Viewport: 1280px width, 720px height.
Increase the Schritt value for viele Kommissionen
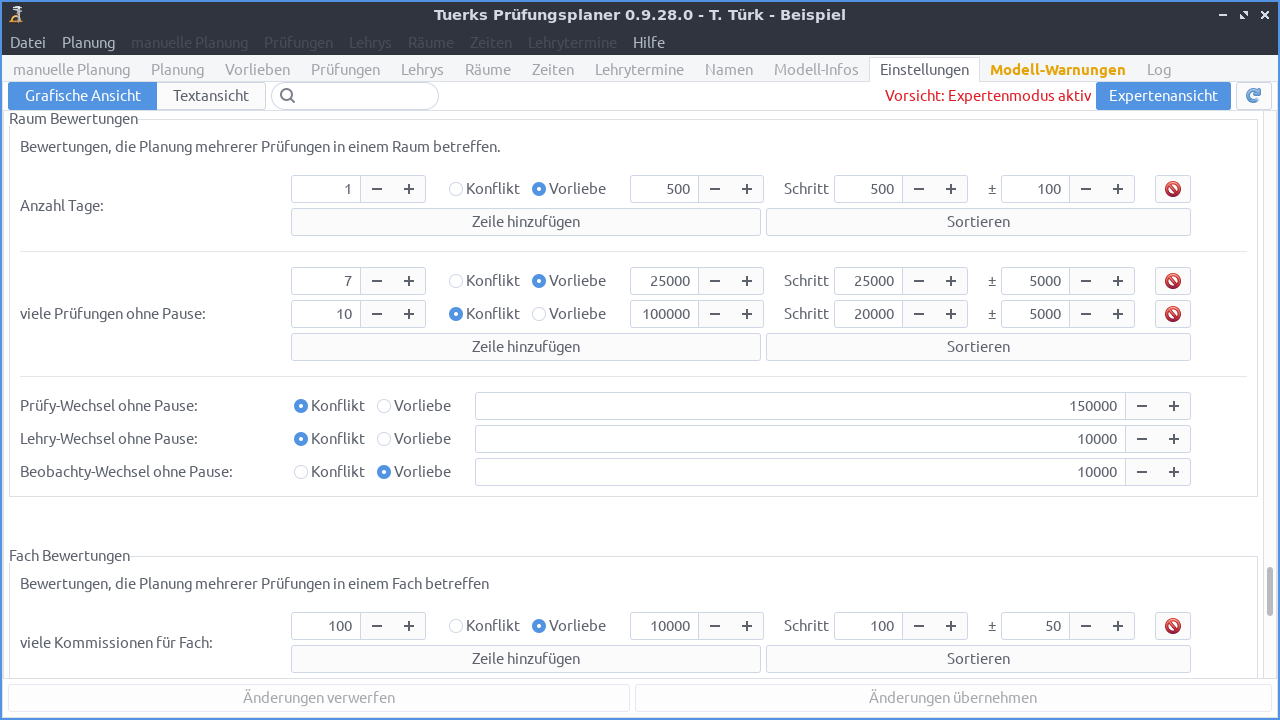[950, 625]
